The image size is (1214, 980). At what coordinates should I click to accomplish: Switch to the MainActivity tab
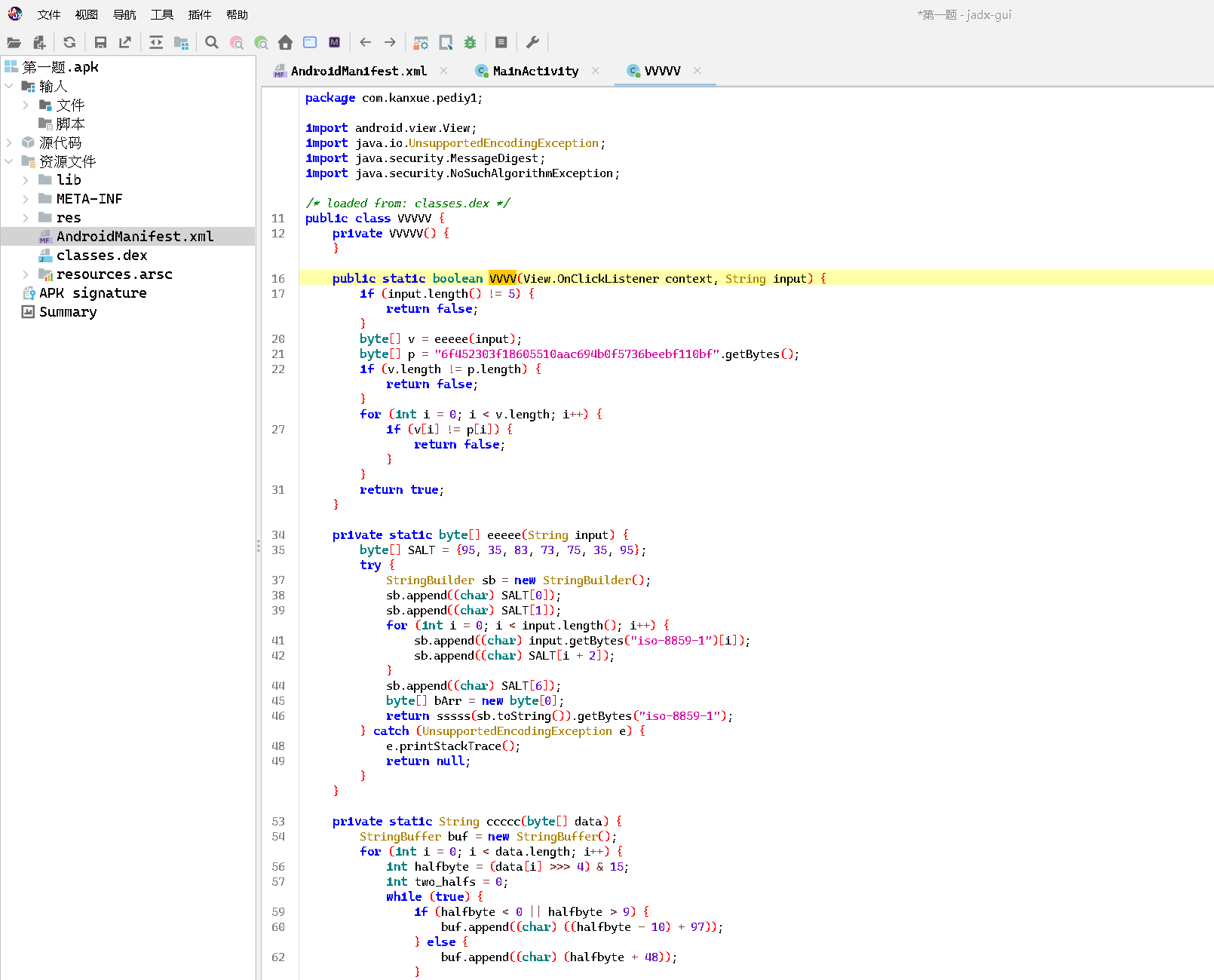click(x=535, y=71)
